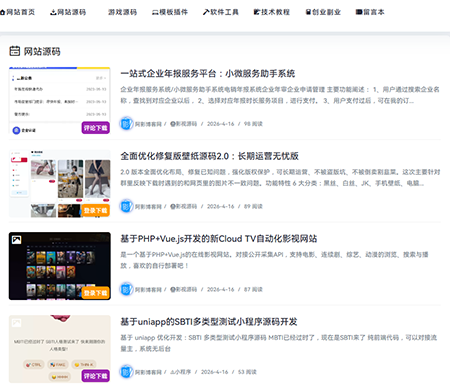Click the calendar icon beside the 网站源码 heading

(x=14, y=51)
